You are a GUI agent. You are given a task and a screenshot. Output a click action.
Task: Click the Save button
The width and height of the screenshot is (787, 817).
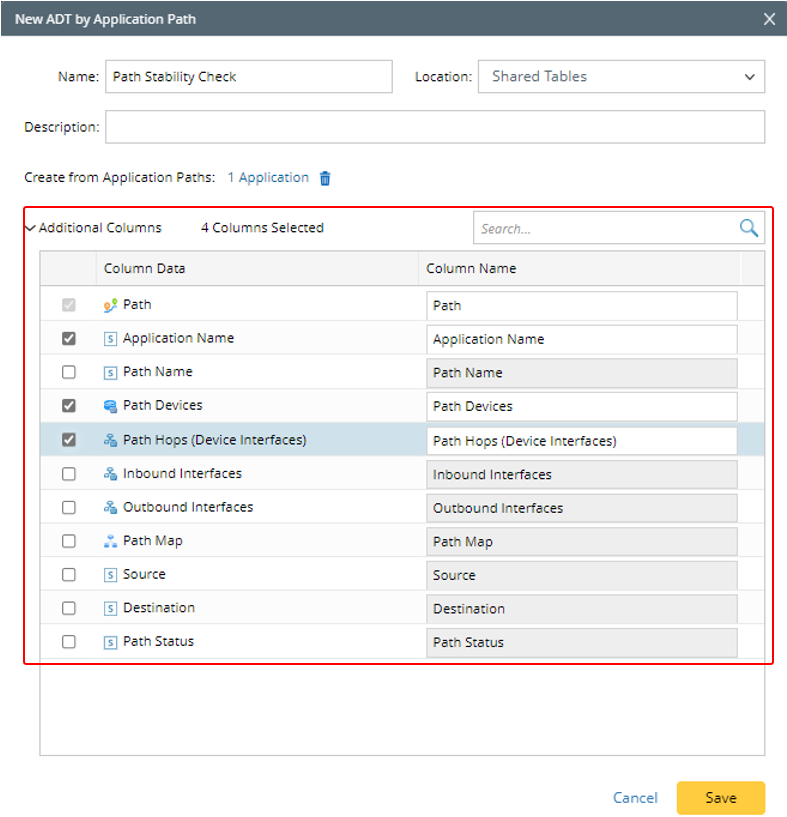[720, 798]
